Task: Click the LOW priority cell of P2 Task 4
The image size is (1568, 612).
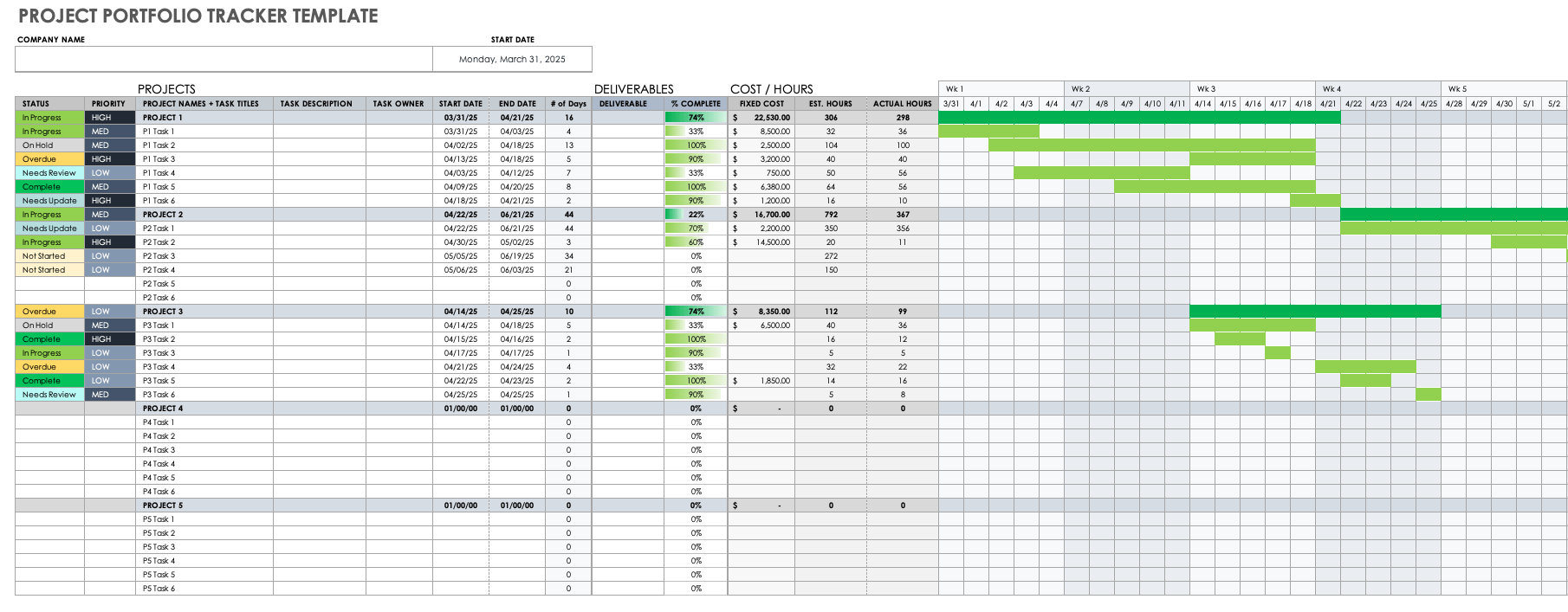Action: tap(109, 270)
